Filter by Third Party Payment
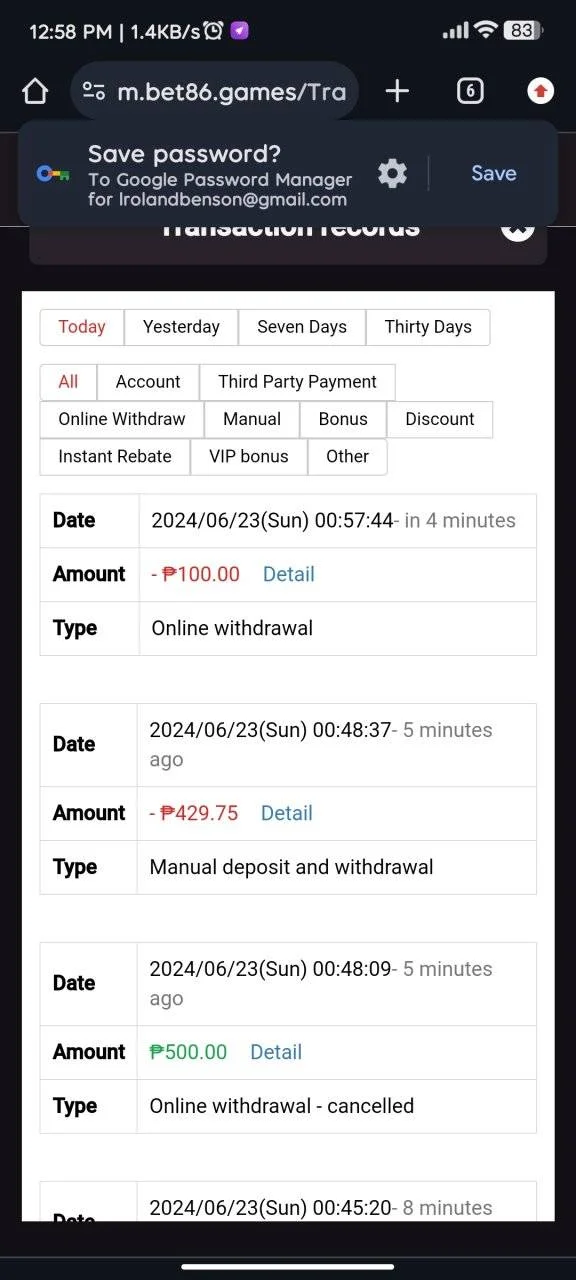Screen dimensions: 576x1280 coord(297,382)
